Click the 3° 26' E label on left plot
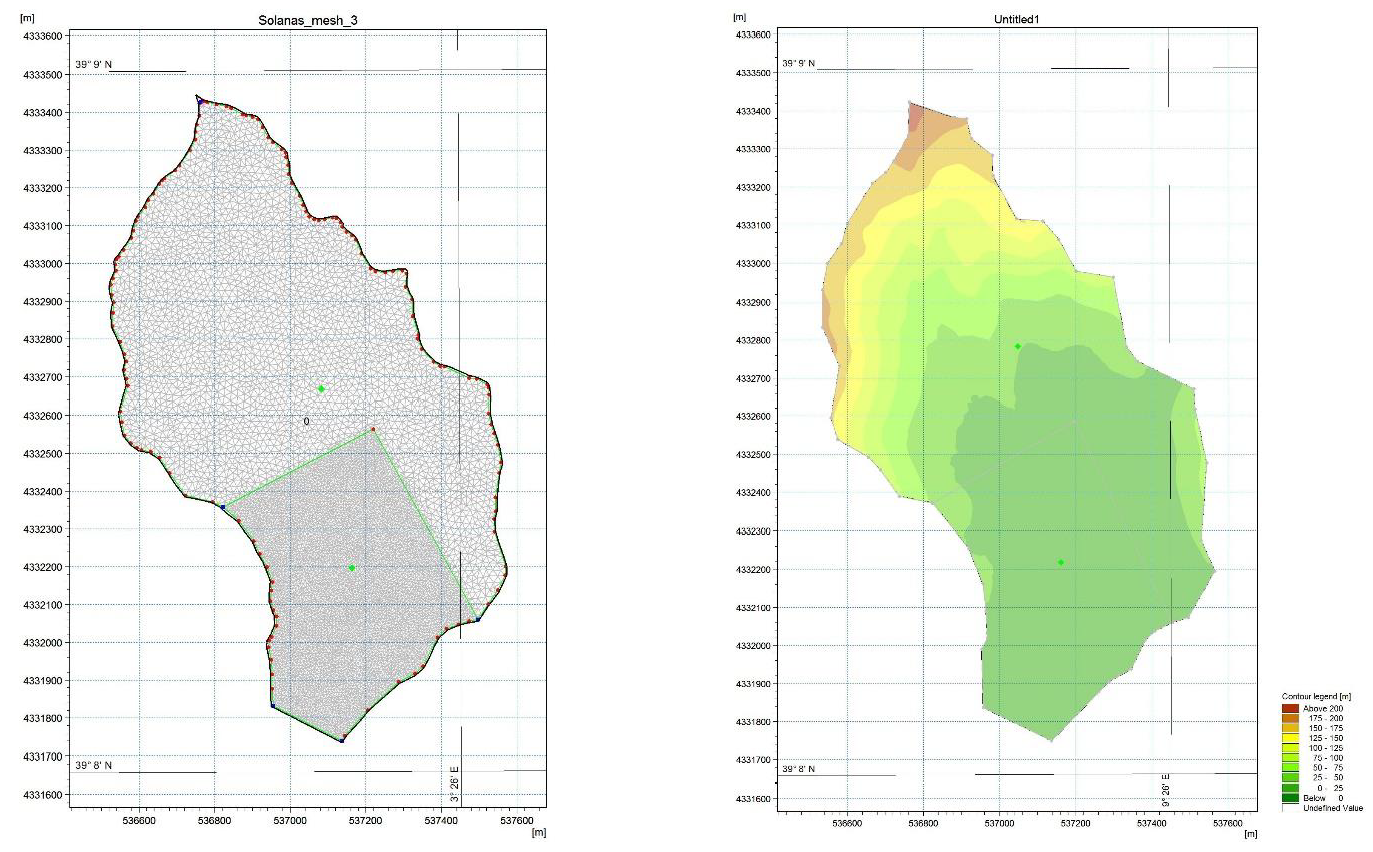The width and height of the screenshot is (1373, 852). click(454, 783)
